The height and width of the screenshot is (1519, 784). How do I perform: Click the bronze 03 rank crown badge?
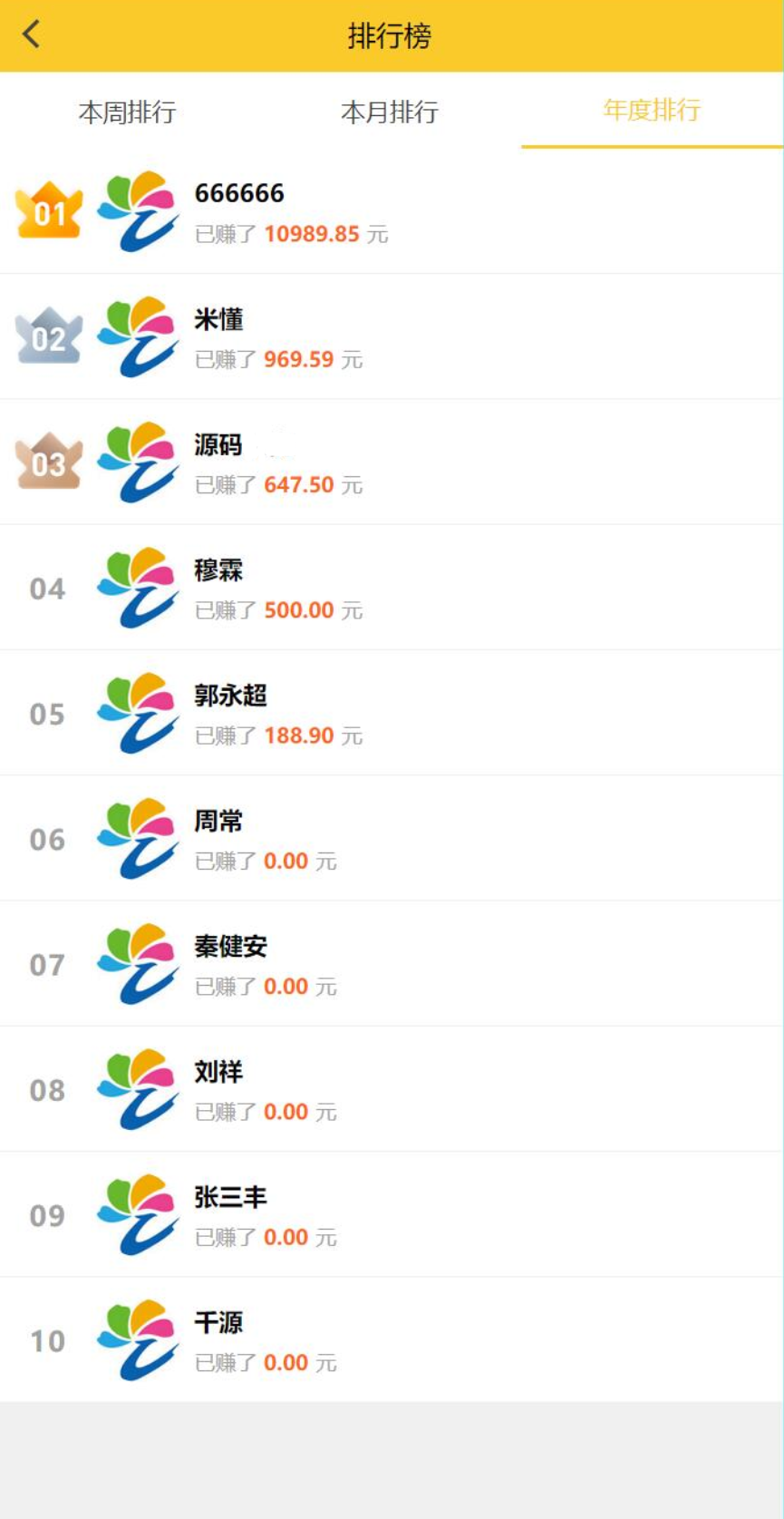(x=49, y=461)
